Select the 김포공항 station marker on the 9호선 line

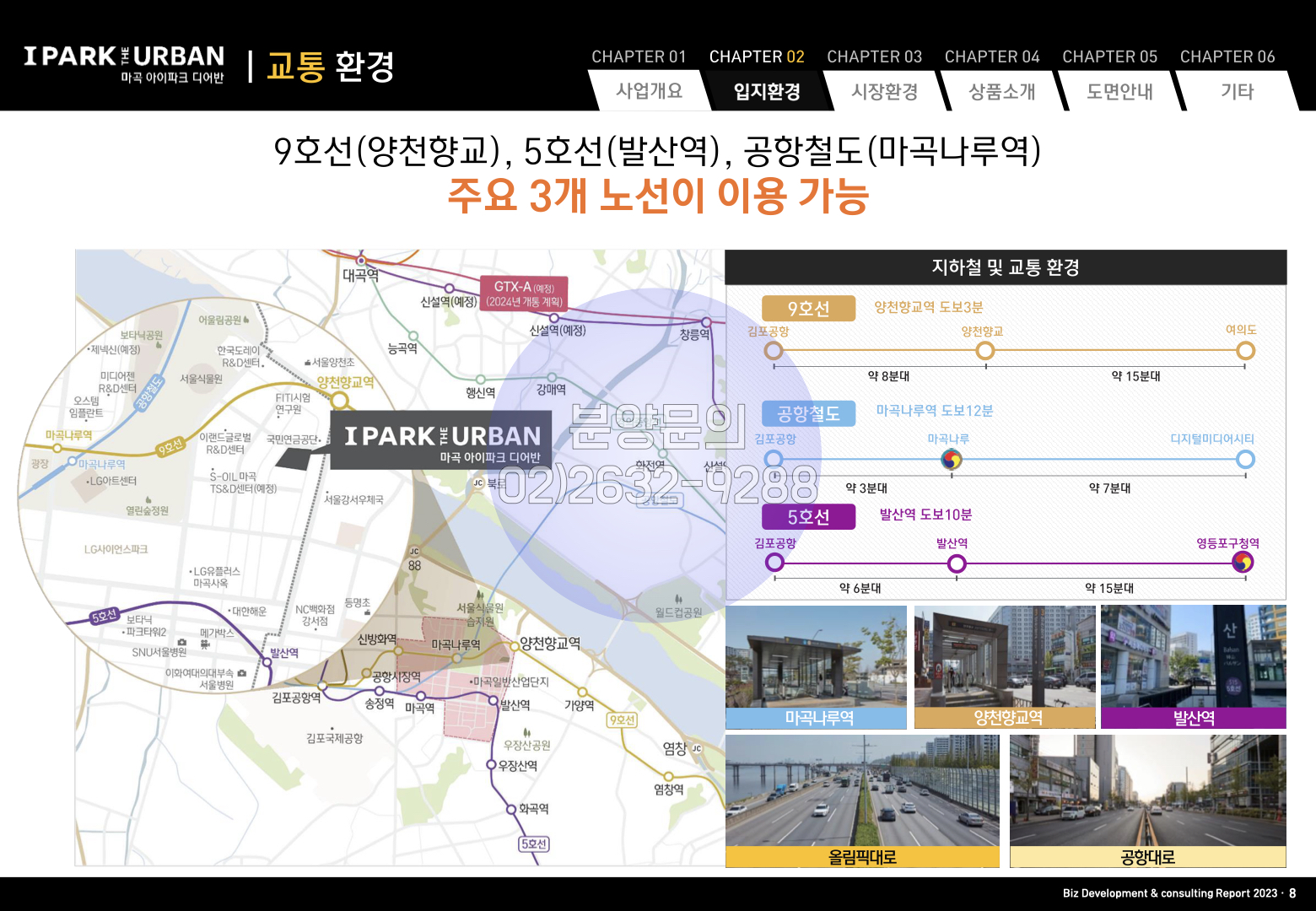[x=774, y=351]
